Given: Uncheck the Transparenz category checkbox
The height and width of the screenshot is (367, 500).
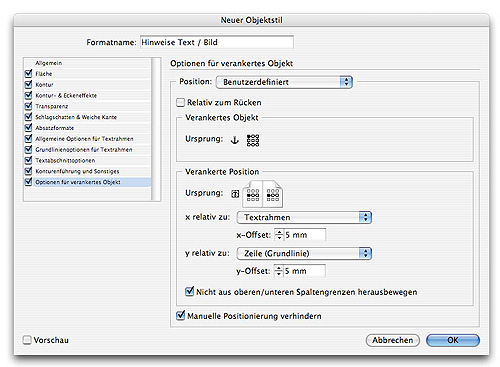Looking at the screenshot, I should (x=29, y=106).
